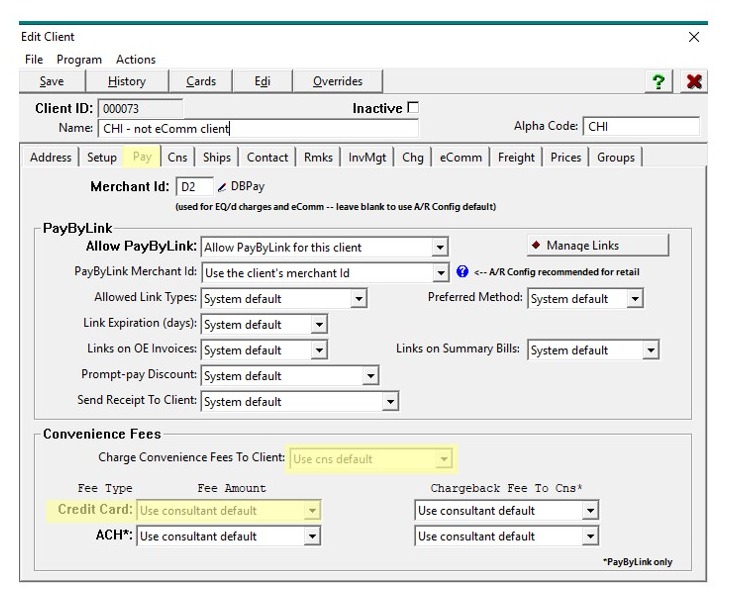The image size is (742, 603).
Task: Click the Overrides button
Action: [337, 81]
